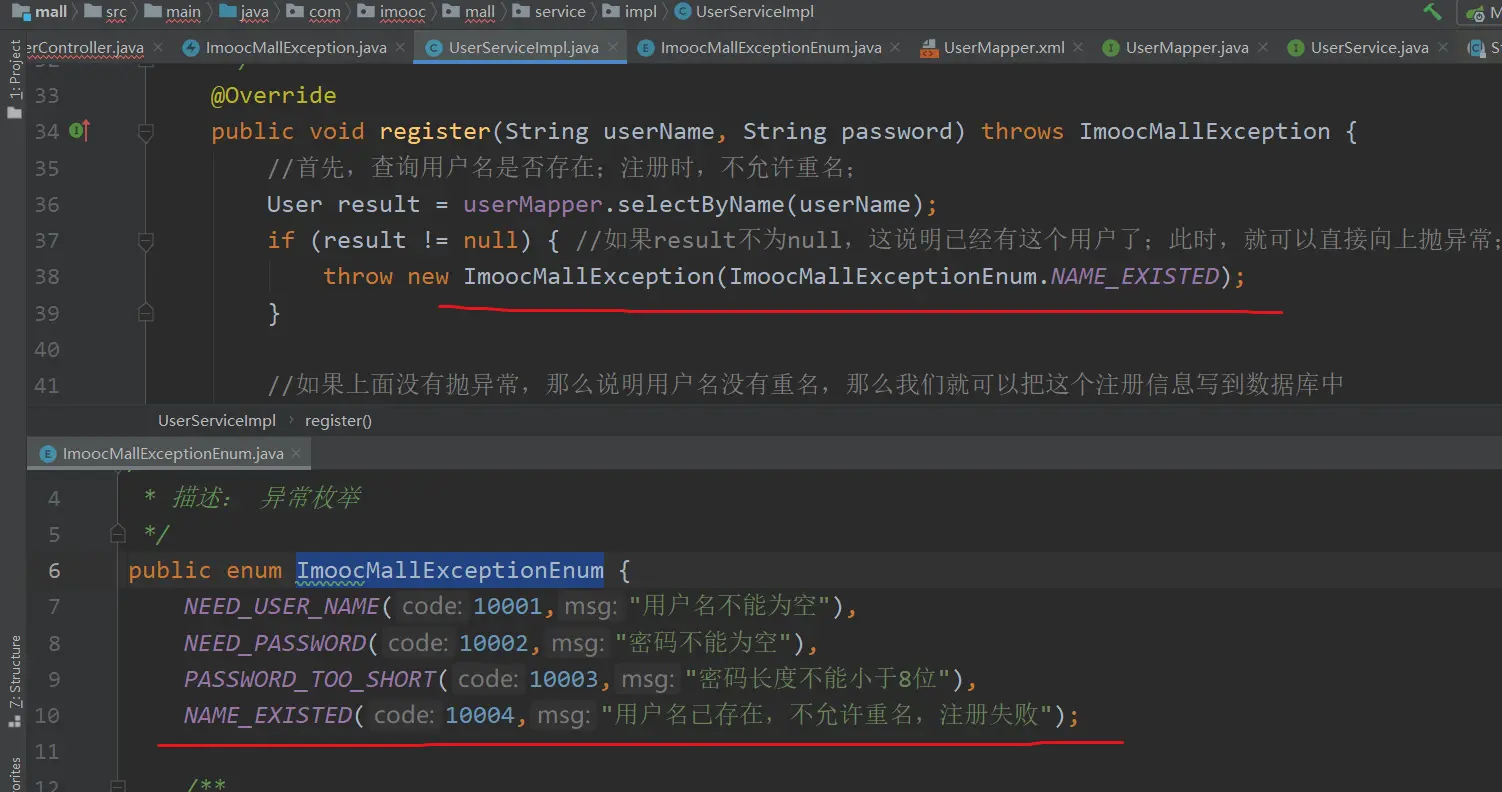Click NAME_EXISTED in the throw statement
The height and width of the screenshot is (792, 1502).
pos(1135,277)
